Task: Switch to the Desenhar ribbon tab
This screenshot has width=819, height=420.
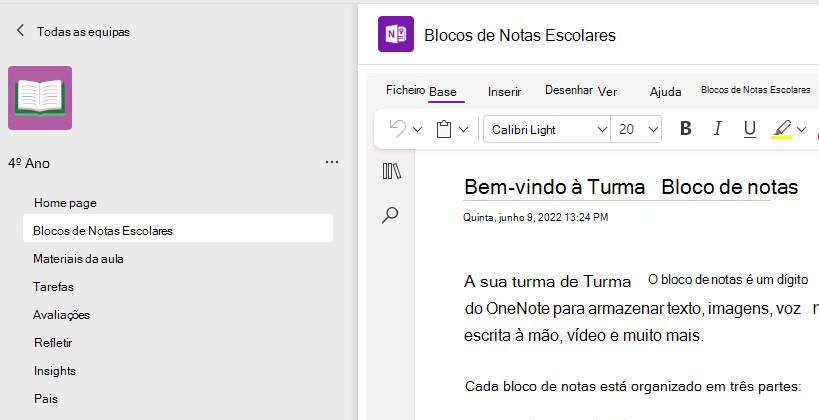Action: [568, 90]
